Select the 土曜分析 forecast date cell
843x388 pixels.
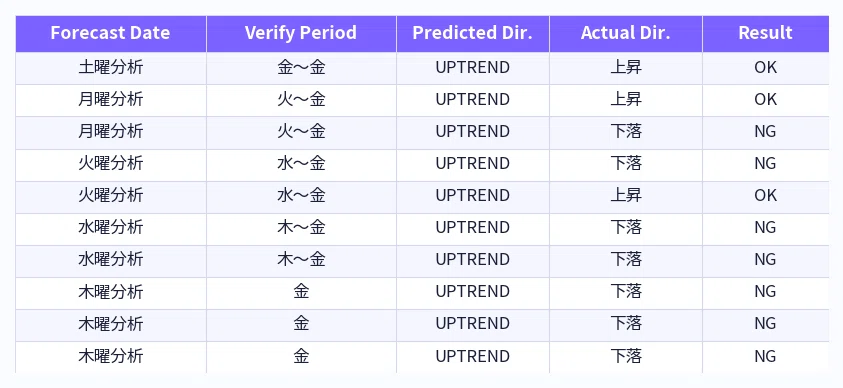[111, 68]
